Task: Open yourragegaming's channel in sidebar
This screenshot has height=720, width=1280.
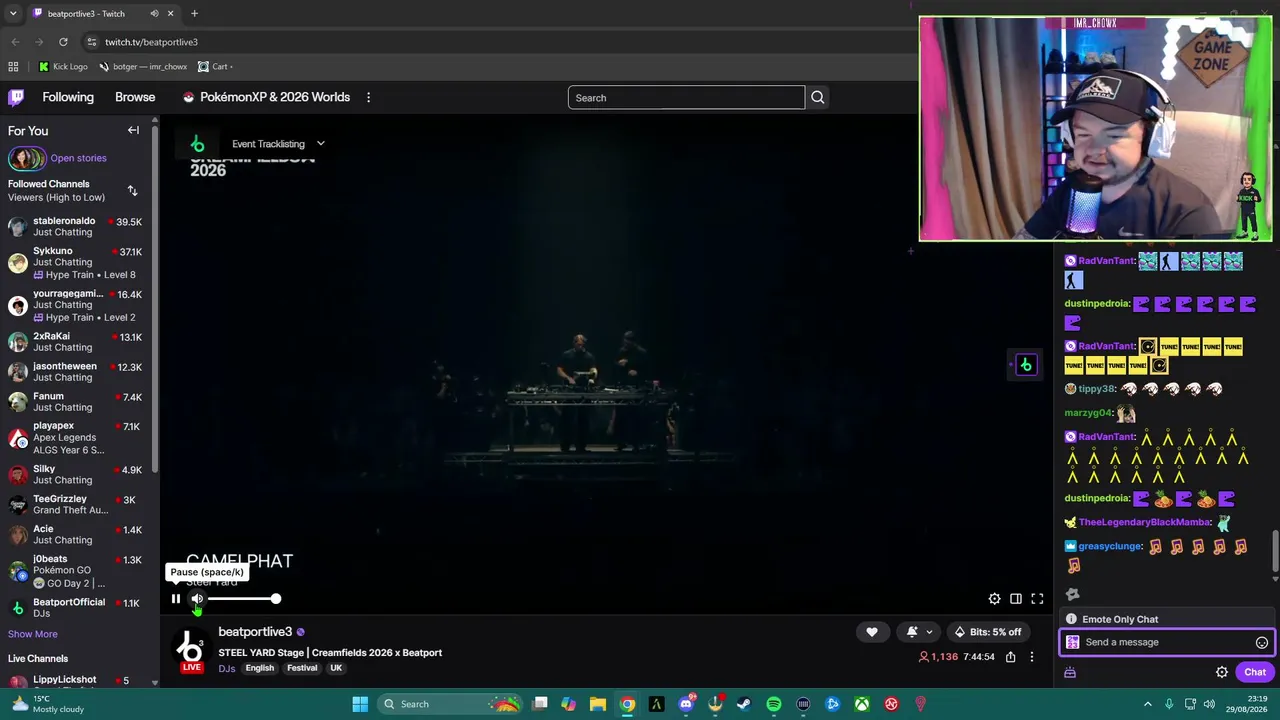Action: pyautogui.click(x=75, y=305)
